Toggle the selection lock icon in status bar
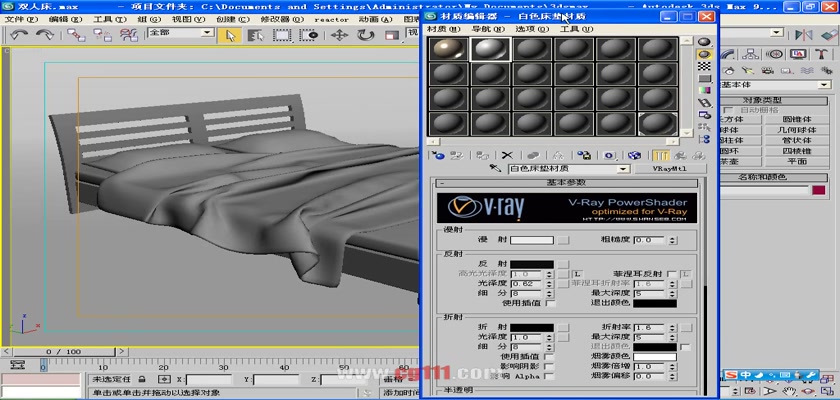 (x=141, y=379)
